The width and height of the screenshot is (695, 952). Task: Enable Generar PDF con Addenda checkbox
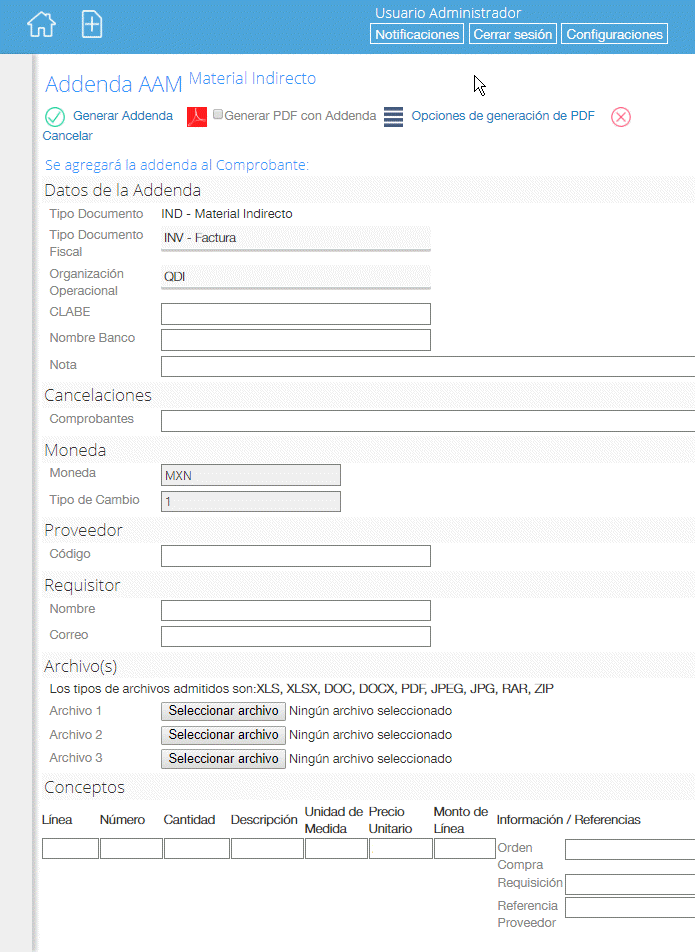[218, 114]
